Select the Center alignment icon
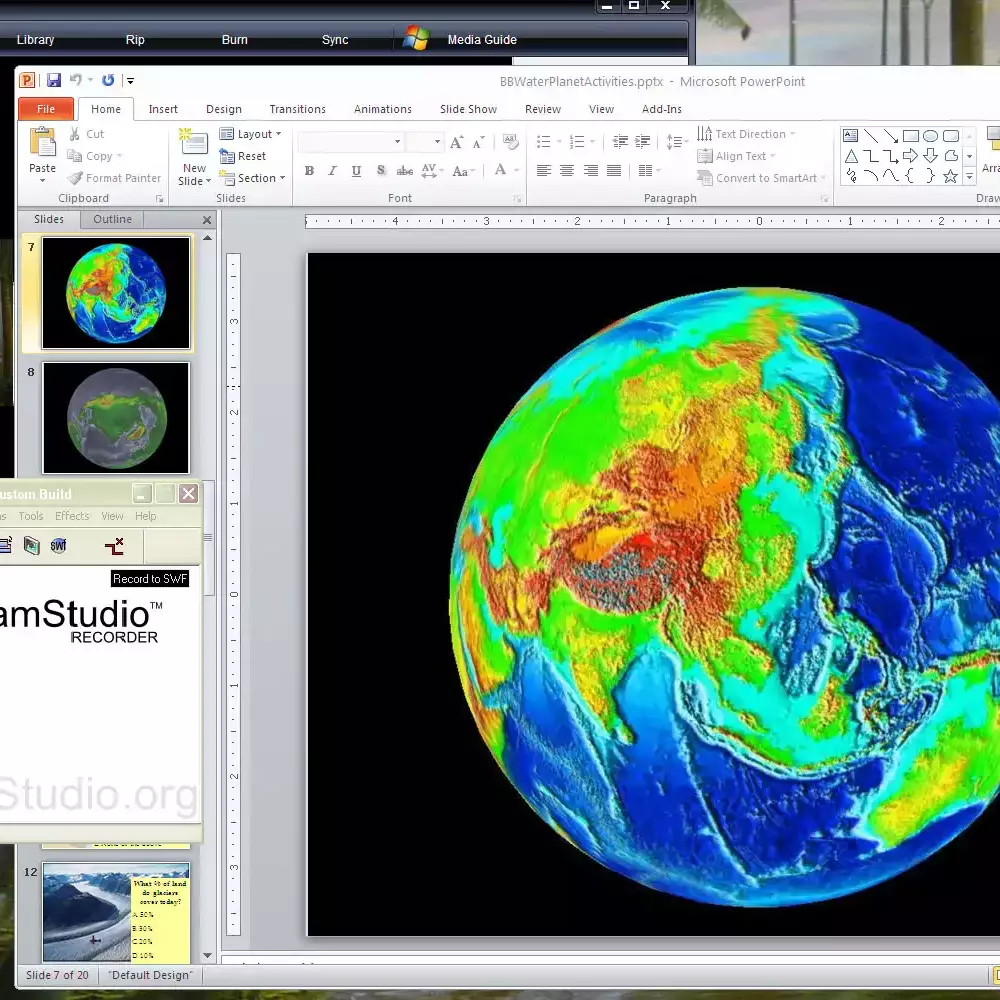Image resolution: width=1000 pixels, height=1000 pixels. click(566, 170)
